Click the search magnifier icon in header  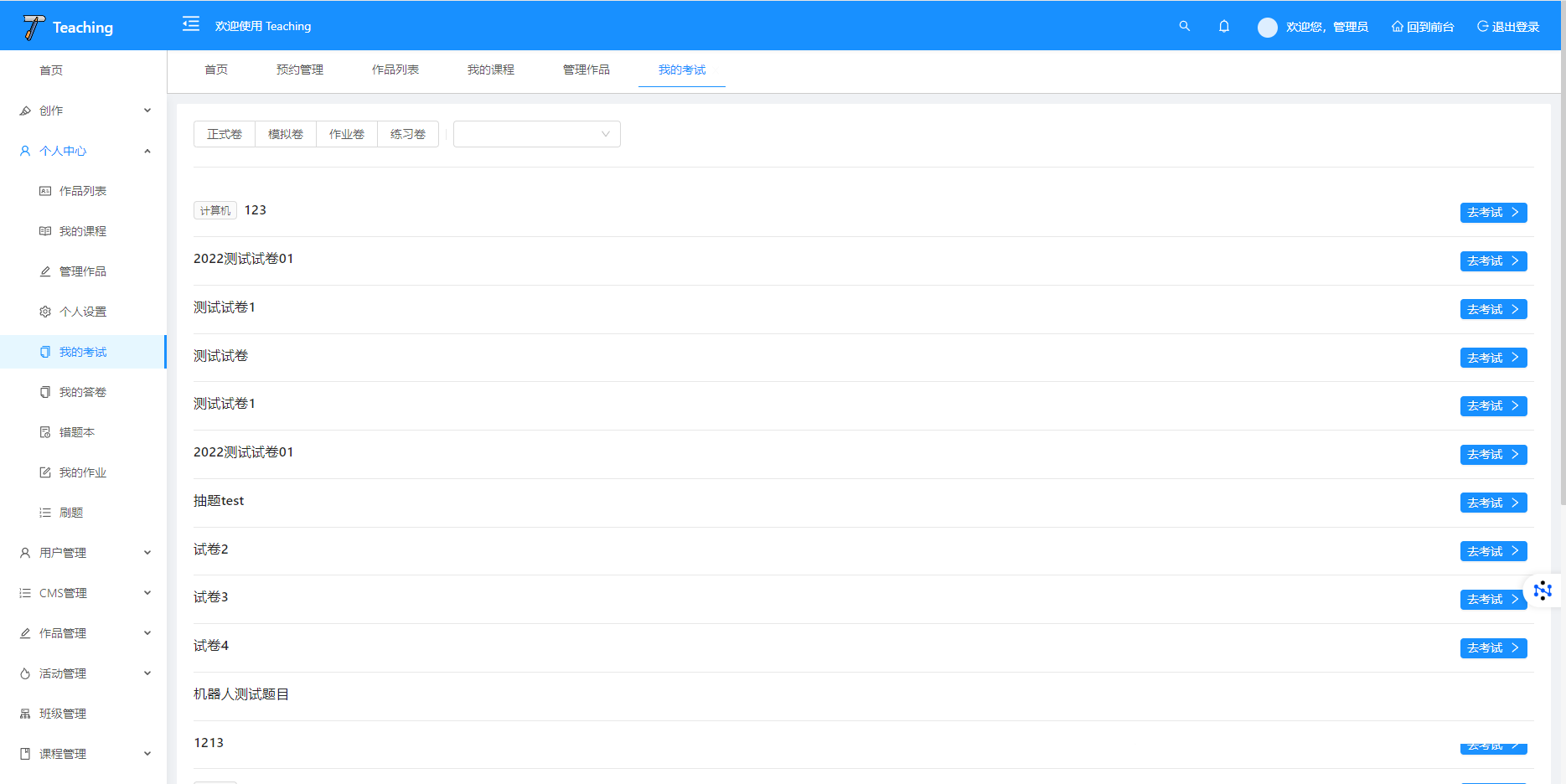click(1184, 26)
